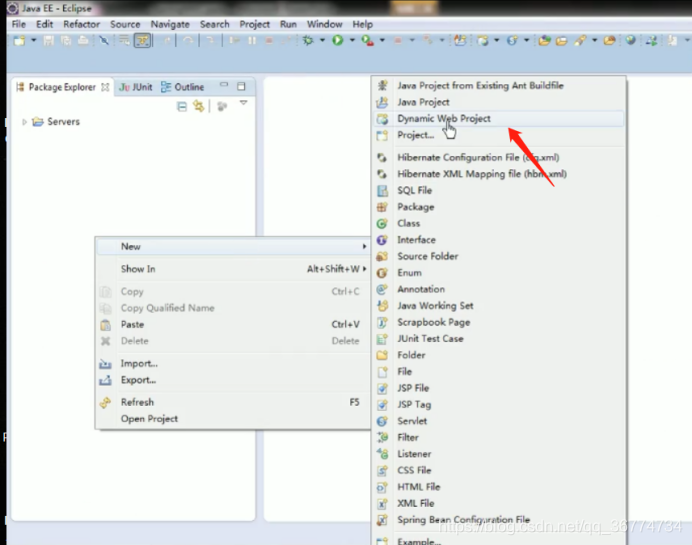Open the External Tools dropdown arrow

(382, 41)
